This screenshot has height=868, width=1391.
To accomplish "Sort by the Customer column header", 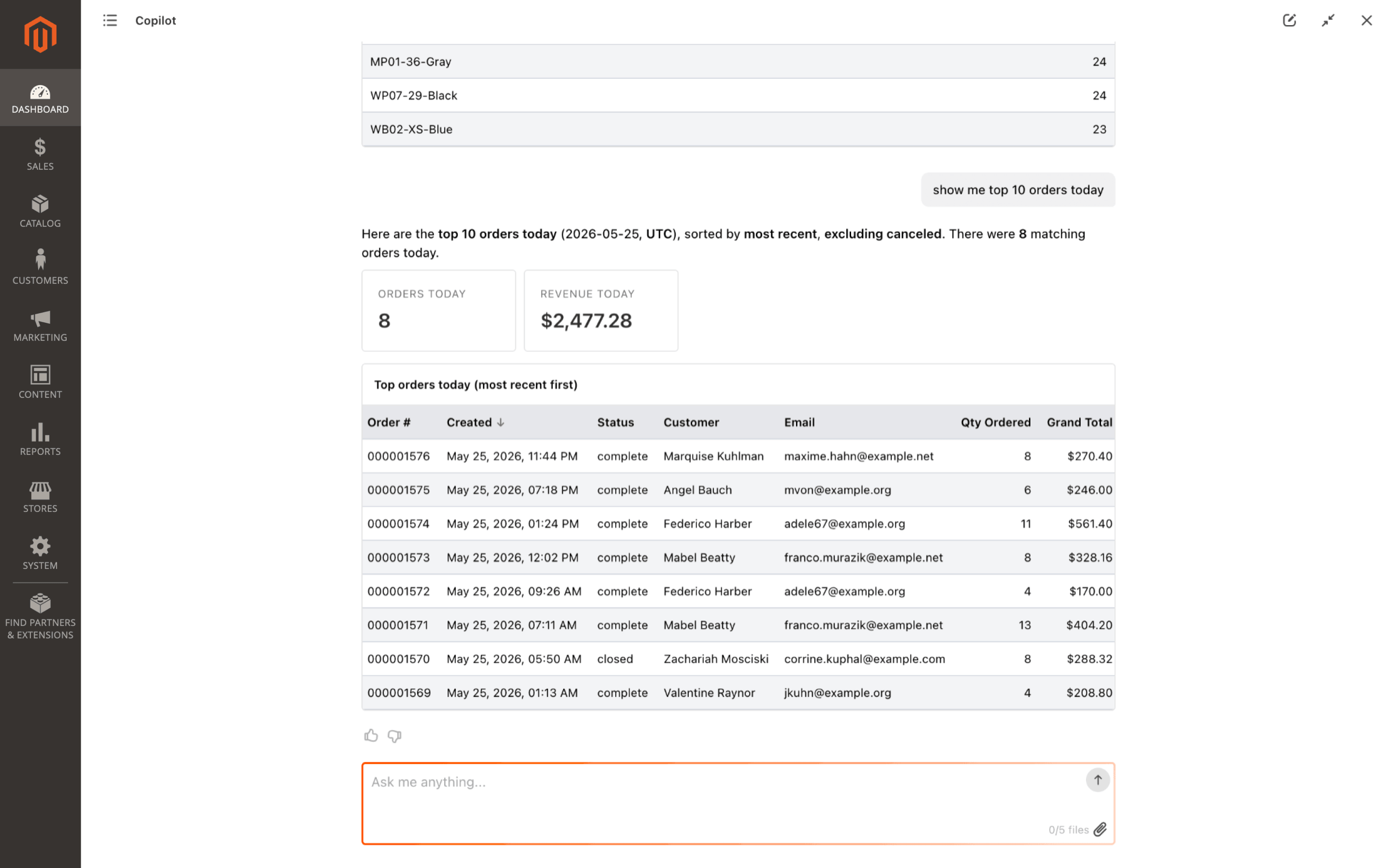I will [x=691, y=422].
